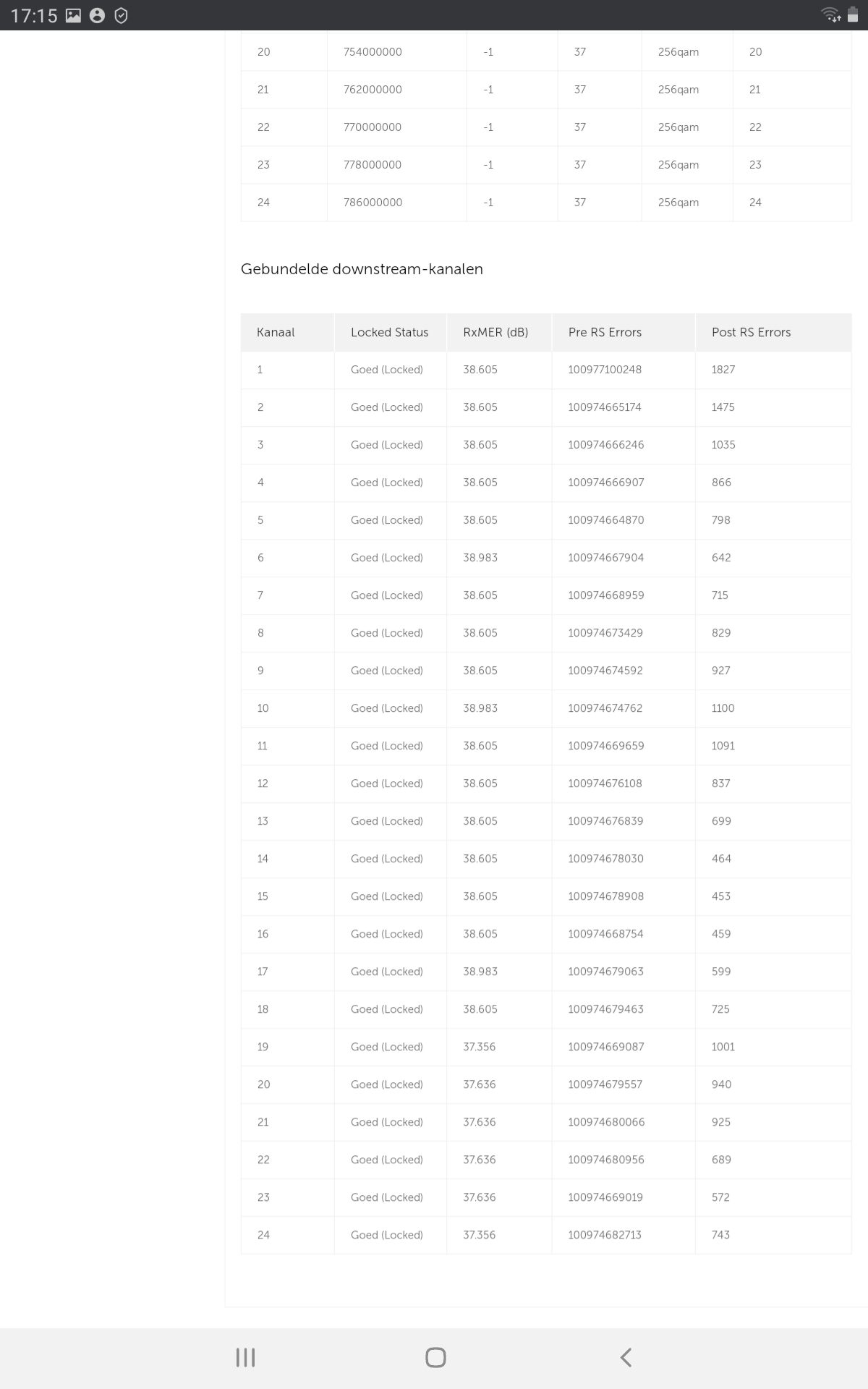Tap the battery indicator icon
Screen dimensions: 868x1389
click(853, 14)
